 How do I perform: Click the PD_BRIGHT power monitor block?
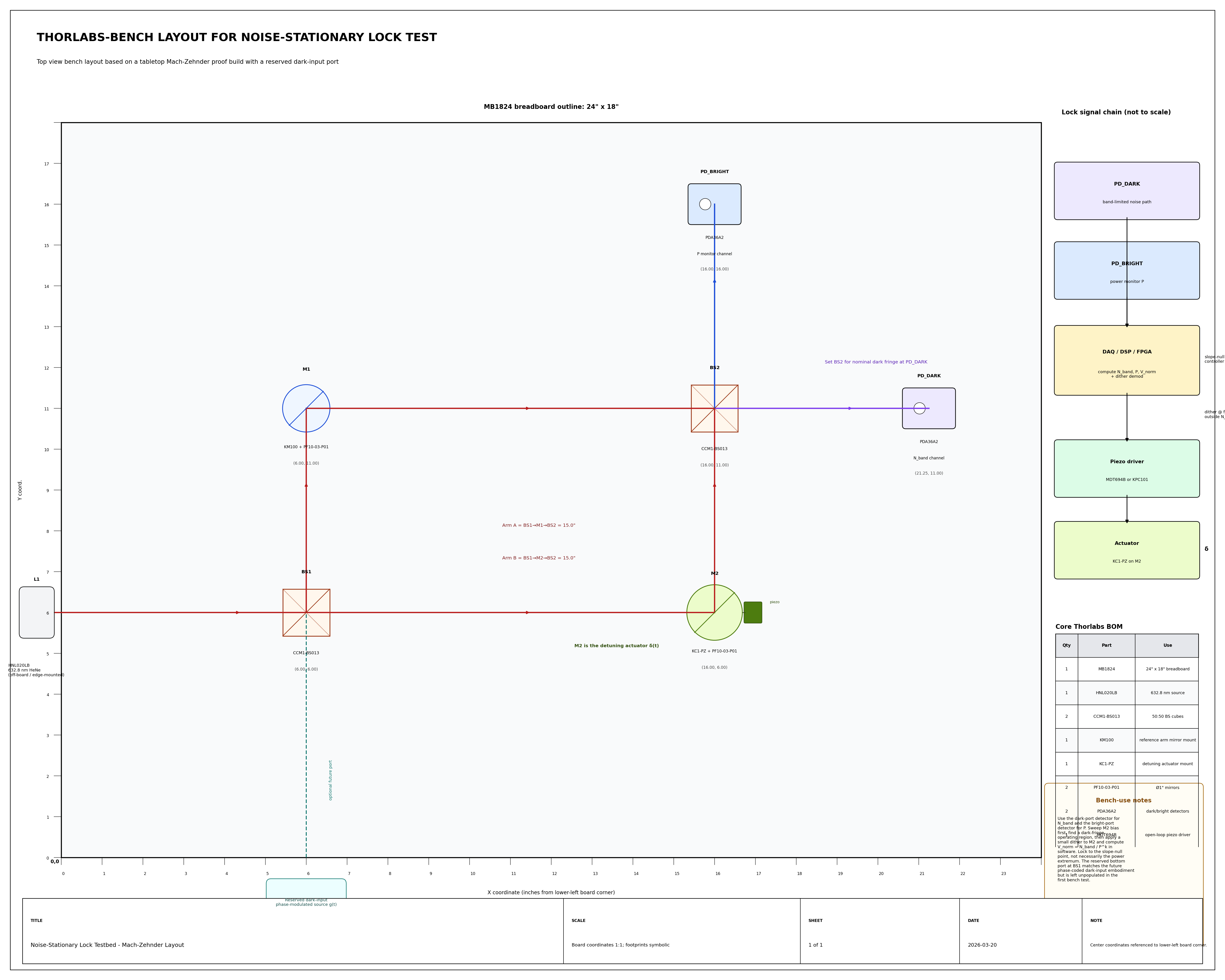1127,270
